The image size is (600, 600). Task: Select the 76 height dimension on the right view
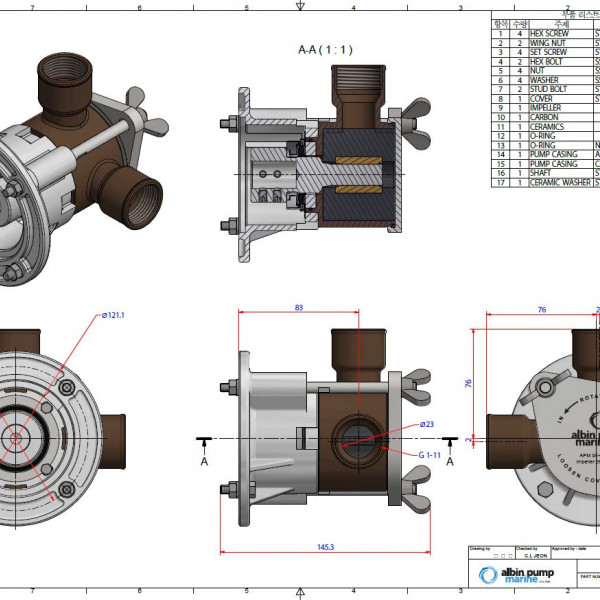click(x=468, y=381)
